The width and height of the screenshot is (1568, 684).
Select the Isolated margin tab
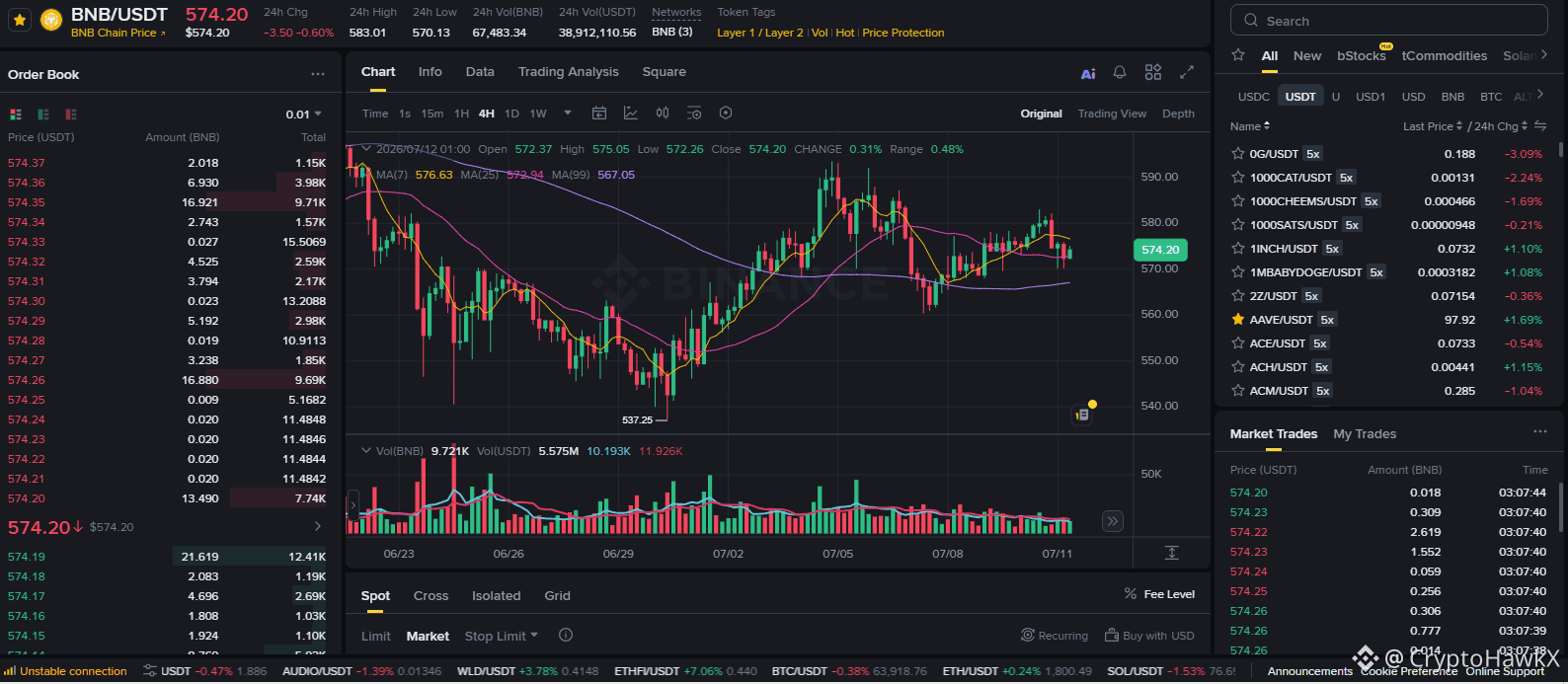coord(496,596)
